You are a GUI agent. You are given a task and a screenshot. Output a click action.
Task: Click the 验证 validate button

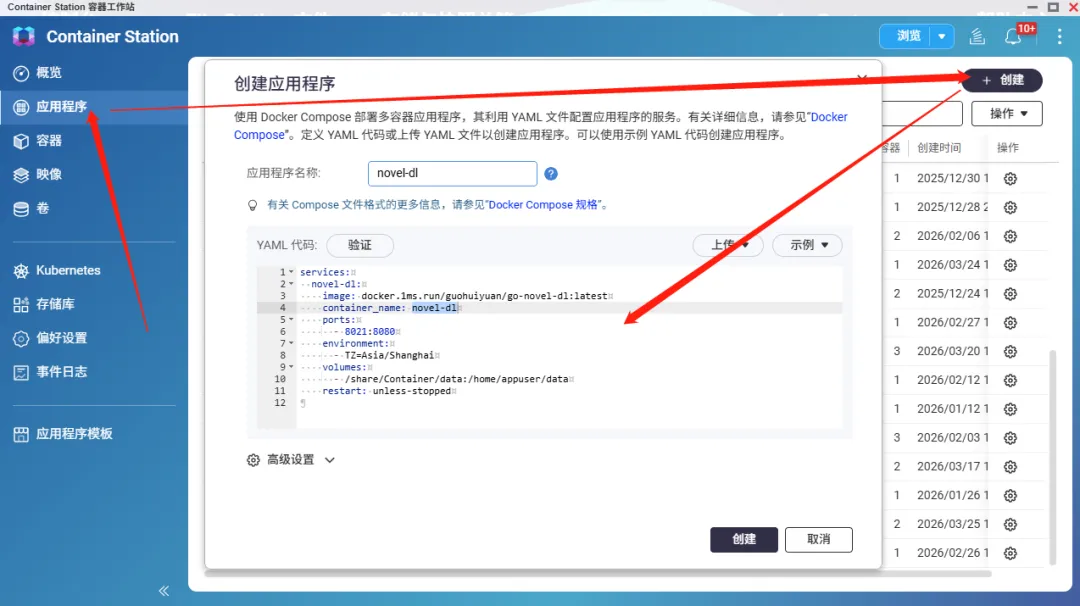360,245
